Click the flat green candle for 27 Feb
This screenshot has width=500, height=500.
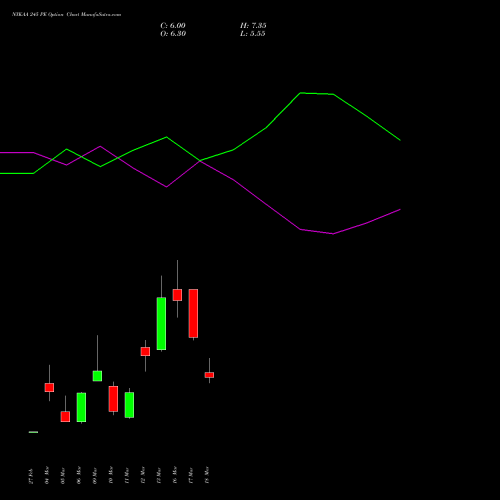(x=33, y=432)
